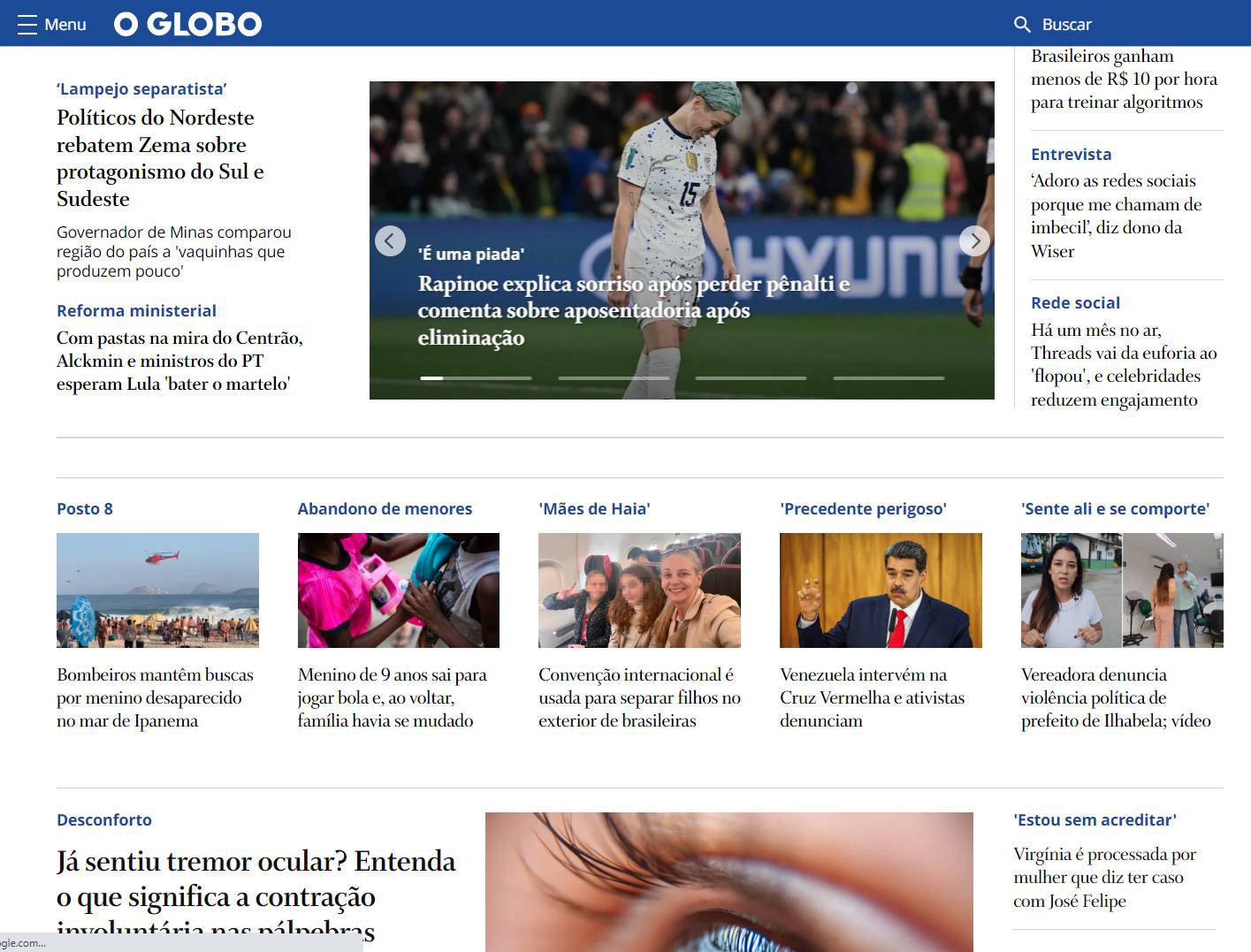Read Convenção internacional é usada article
Screen dimensions: 1251x952
(x=639, y=697)
